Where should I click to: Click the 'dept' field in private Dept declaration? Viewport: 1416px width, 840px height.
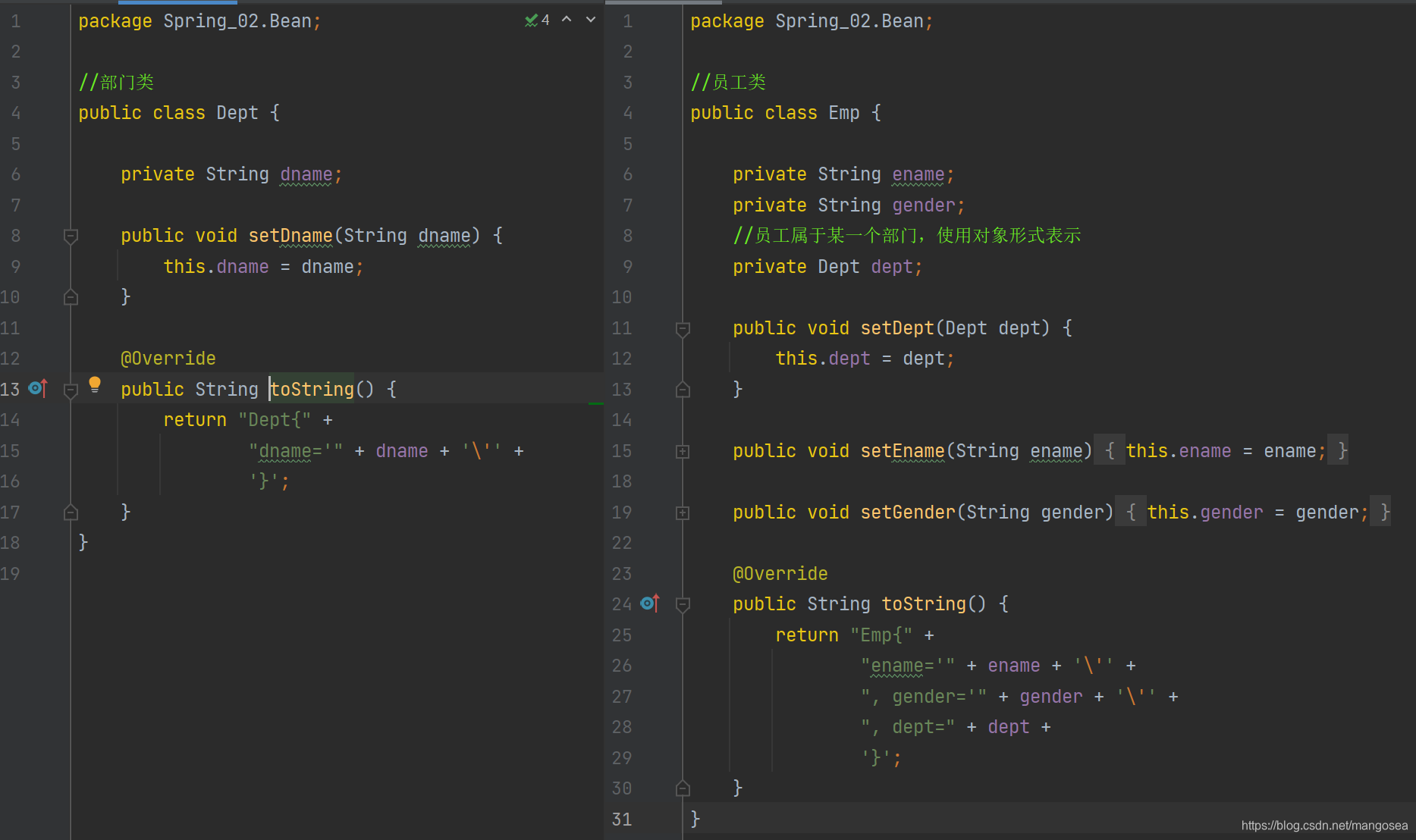pos(892,267)
